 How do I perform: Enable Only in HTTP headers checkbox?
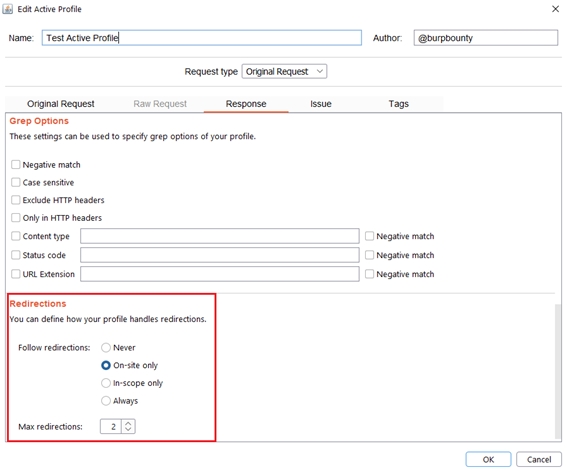[16, 218]
